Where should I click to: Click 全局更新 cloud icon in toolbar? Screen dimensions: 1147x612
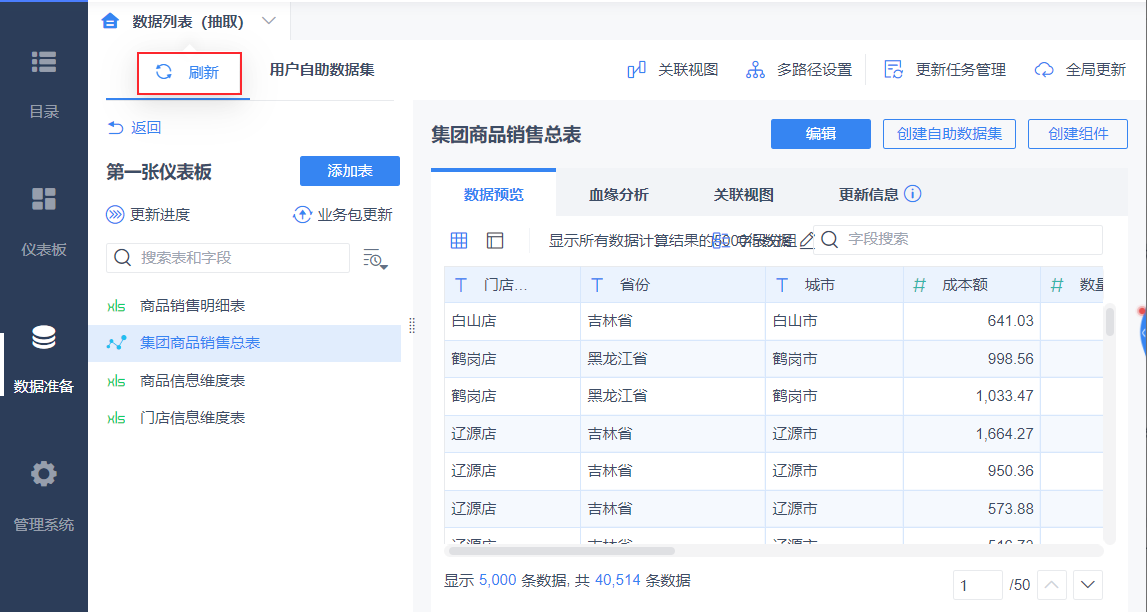tap(1044, 70)
